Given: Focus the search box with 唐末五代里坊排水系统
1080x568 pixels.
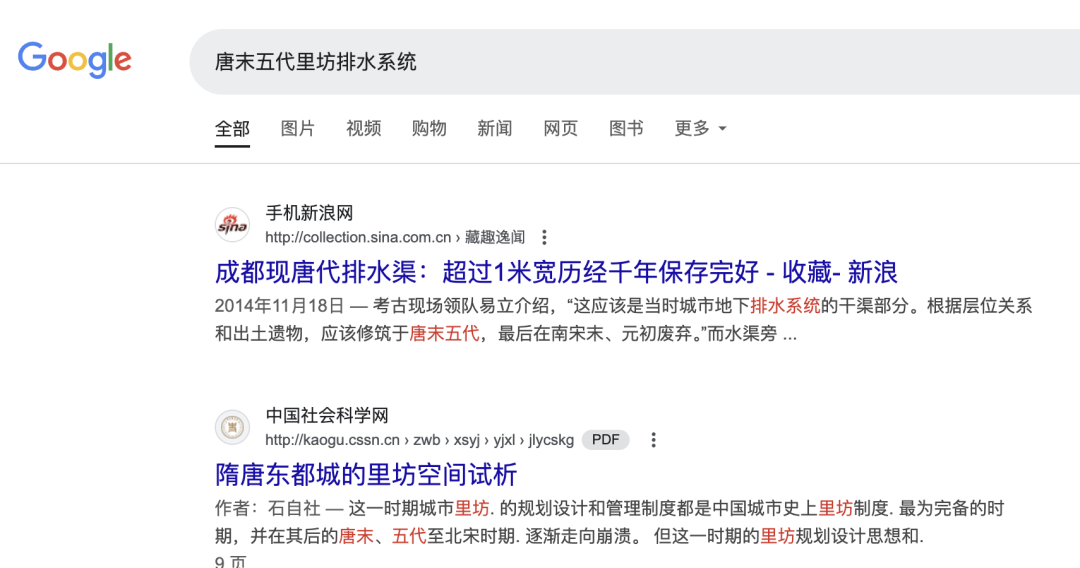Looking at the screenshot, I should pyautogui.click(x=634, y=62).
